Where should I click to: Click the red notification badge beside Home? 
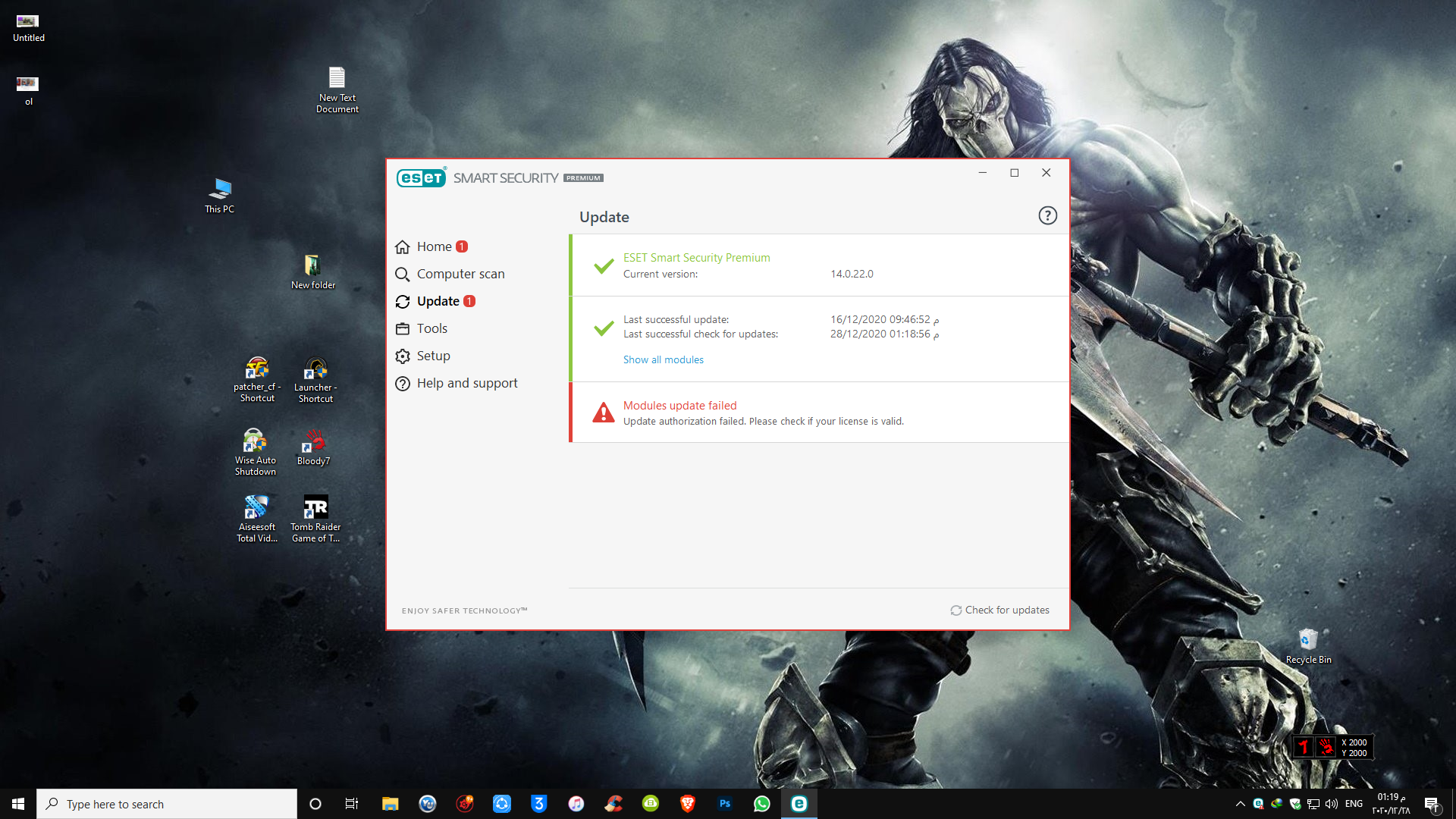coord(462,246)
